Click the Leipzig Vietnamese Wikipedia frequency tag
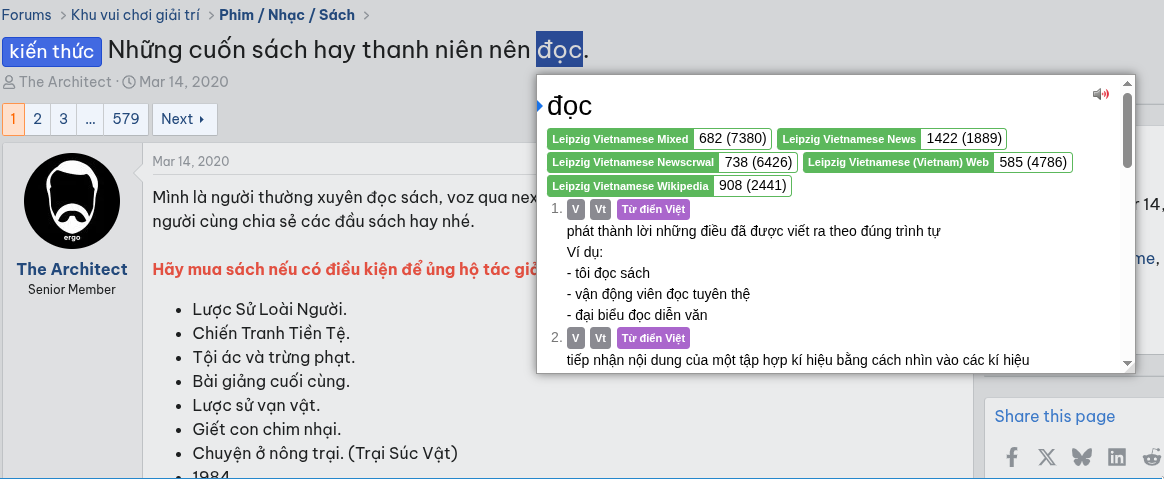 click(x=630, y=186)
